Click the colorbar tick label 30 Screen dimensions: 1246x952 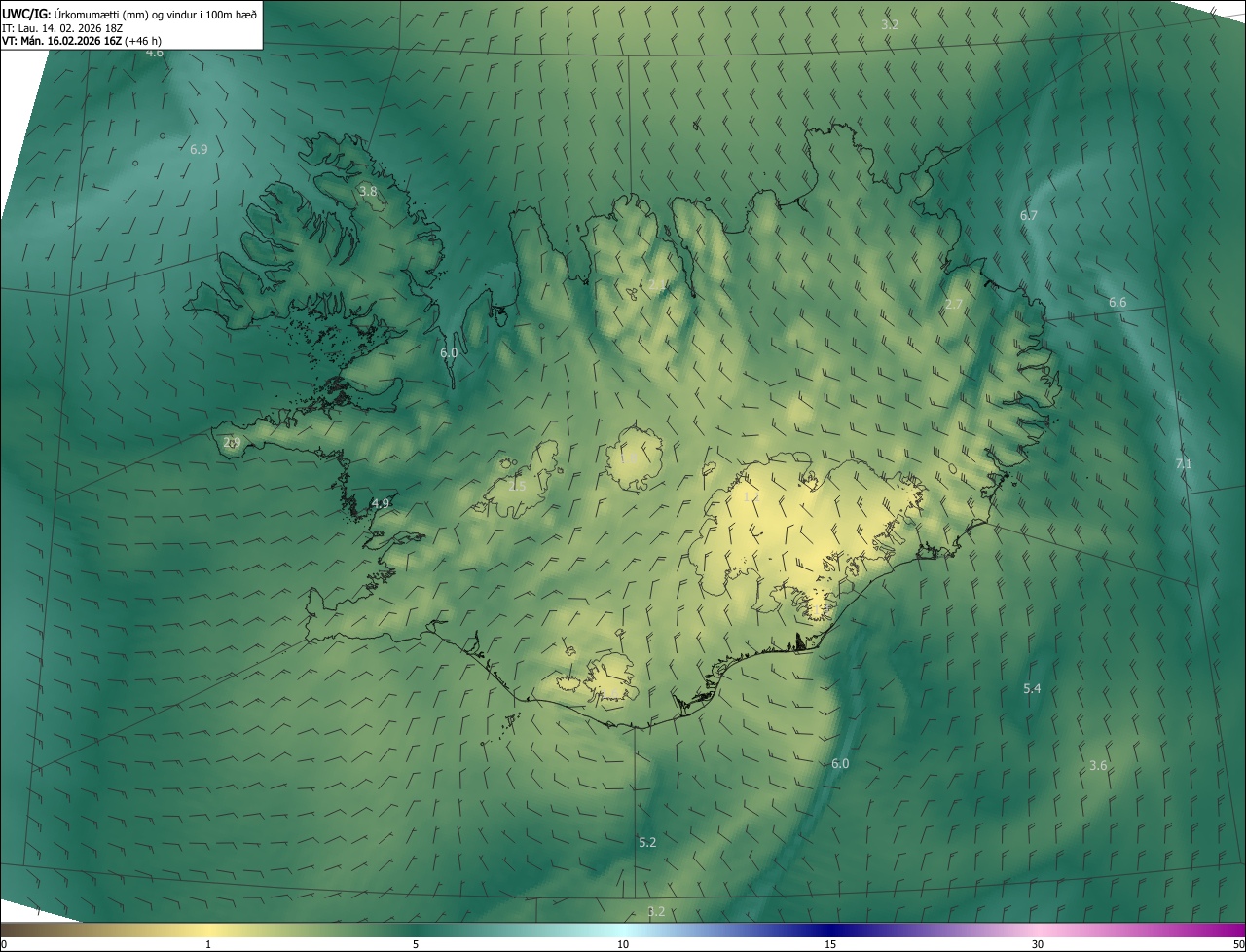[1038, 945]
